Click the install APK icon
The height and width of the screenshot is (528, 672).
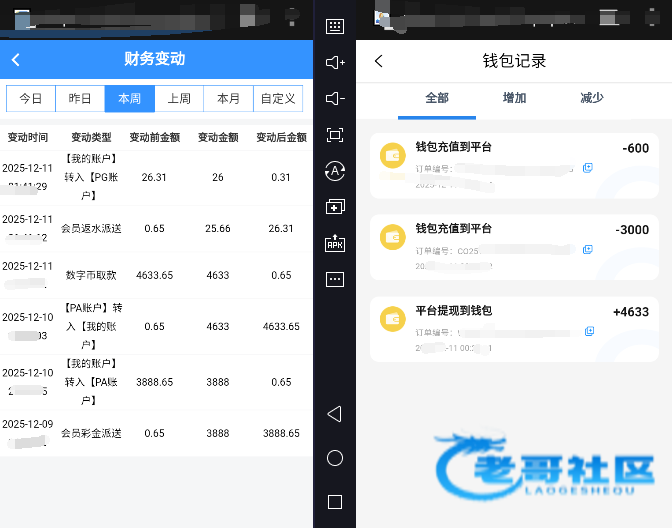(x=335, y=243)
